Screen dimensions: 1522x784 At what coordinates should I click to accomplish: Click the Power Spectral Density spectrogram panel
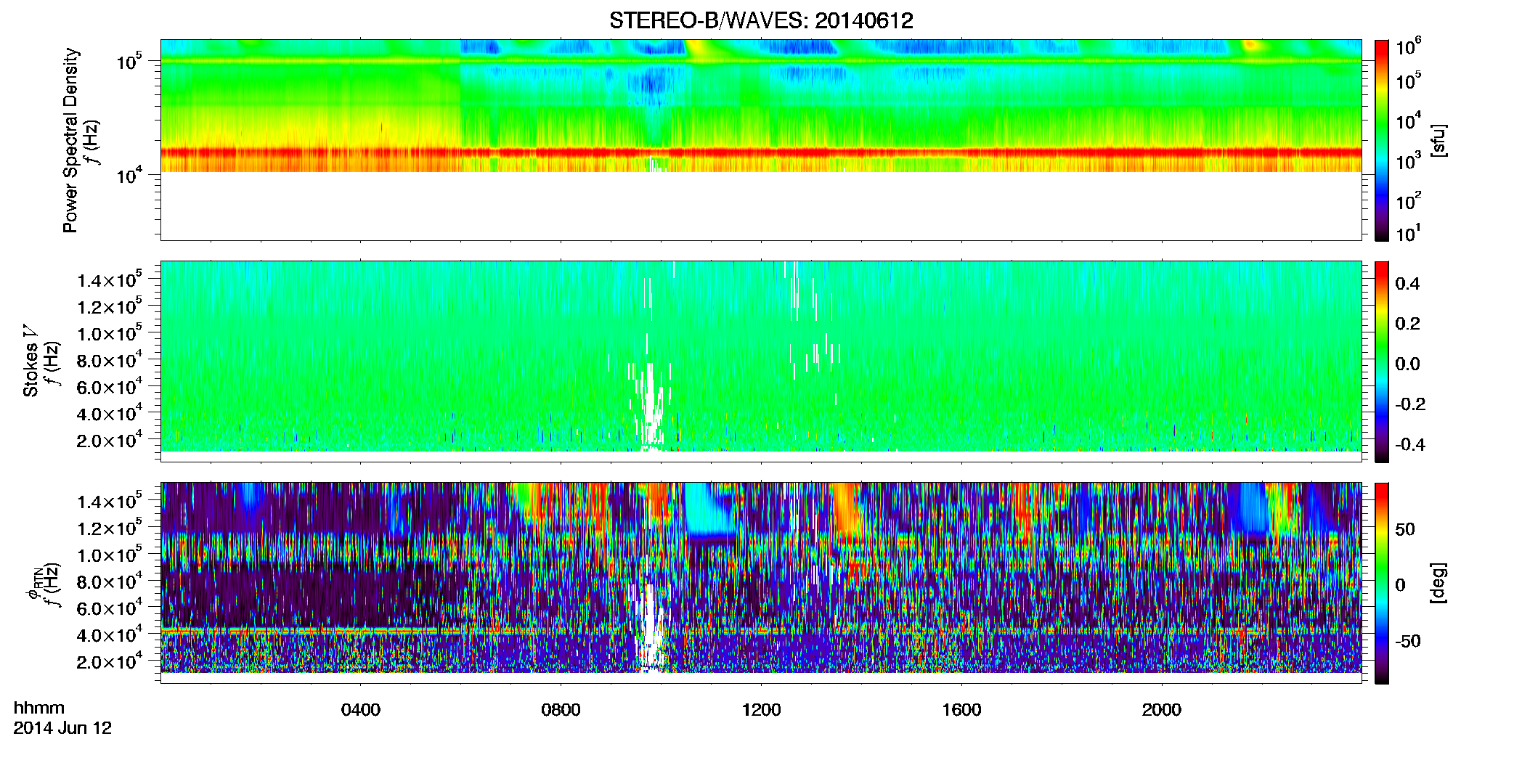coord(761,140)
